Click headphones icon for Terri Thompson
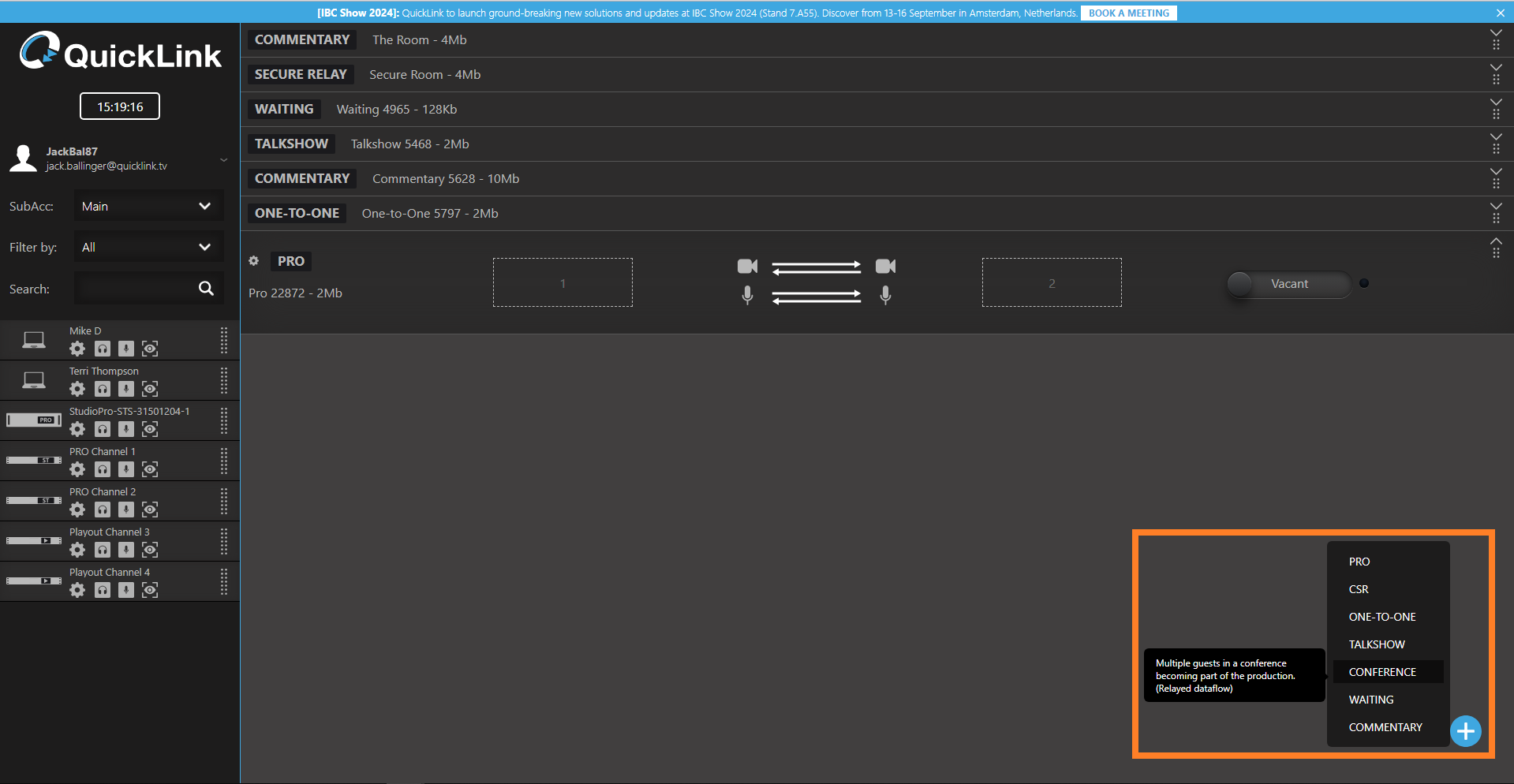This screenshot has width=1514, height=784. coord(103,389)
